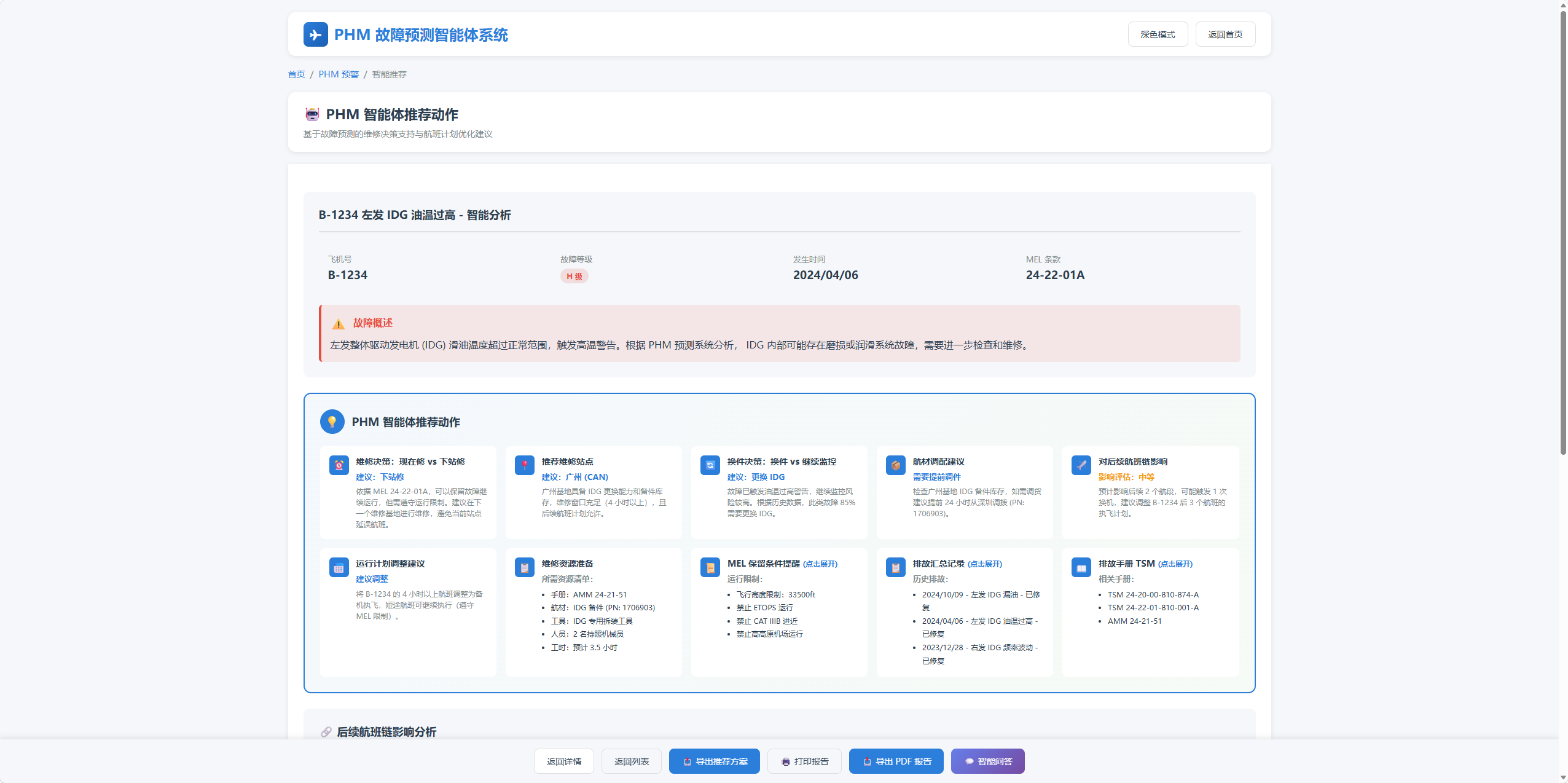Click the pin icon on 推荐维修站点 card
The image size is (1568, 783).
[524, 465]
